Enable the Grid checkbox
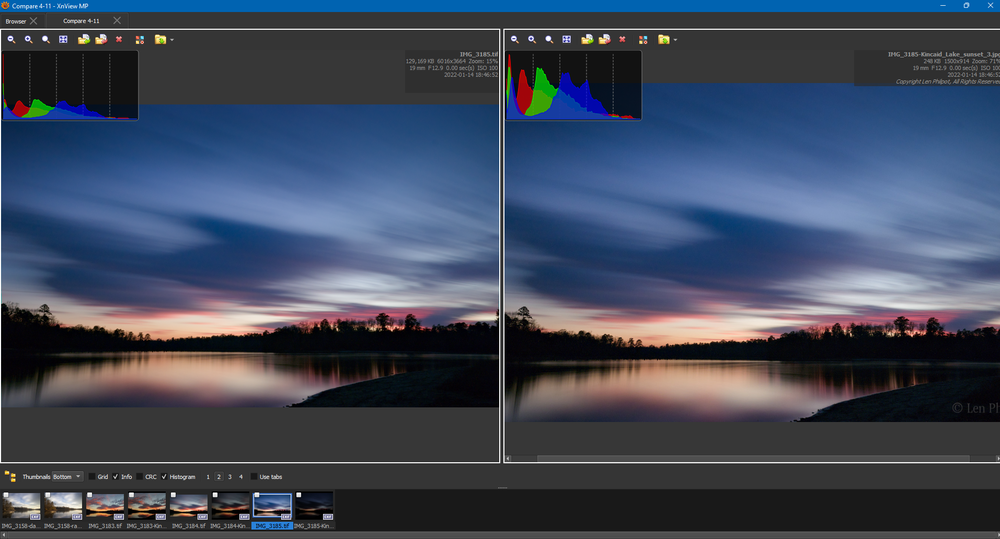Viewport: 1000px width, 539px height. click(93, 477)
